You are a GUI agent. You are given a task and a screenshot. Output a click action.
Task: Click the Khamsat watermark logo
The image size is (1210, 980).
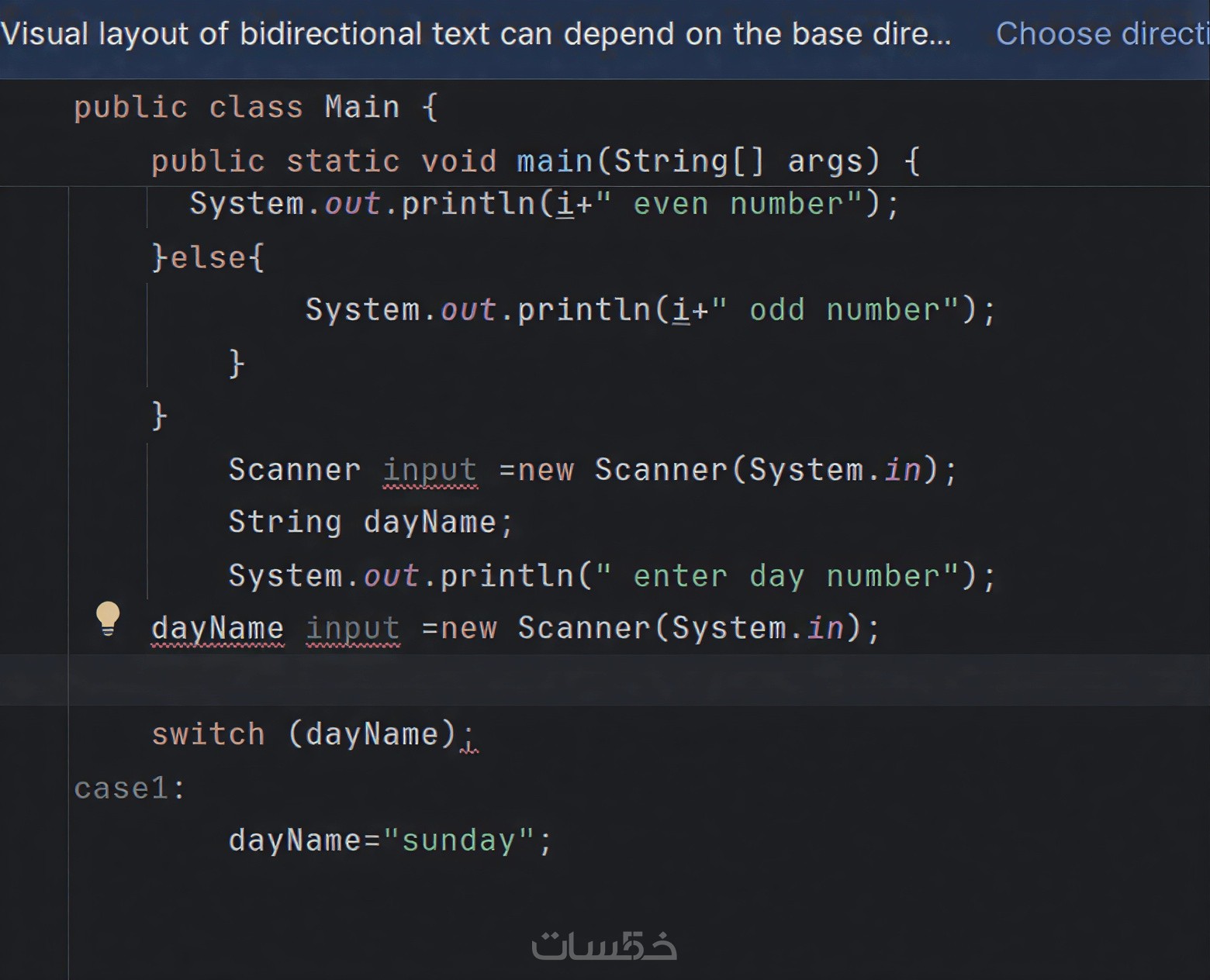click(603, 946)
